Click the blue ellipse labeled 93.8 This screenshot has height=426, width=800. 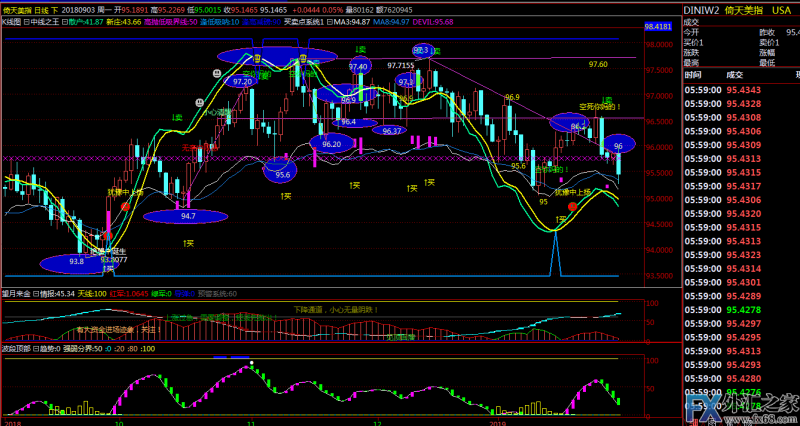77,263
